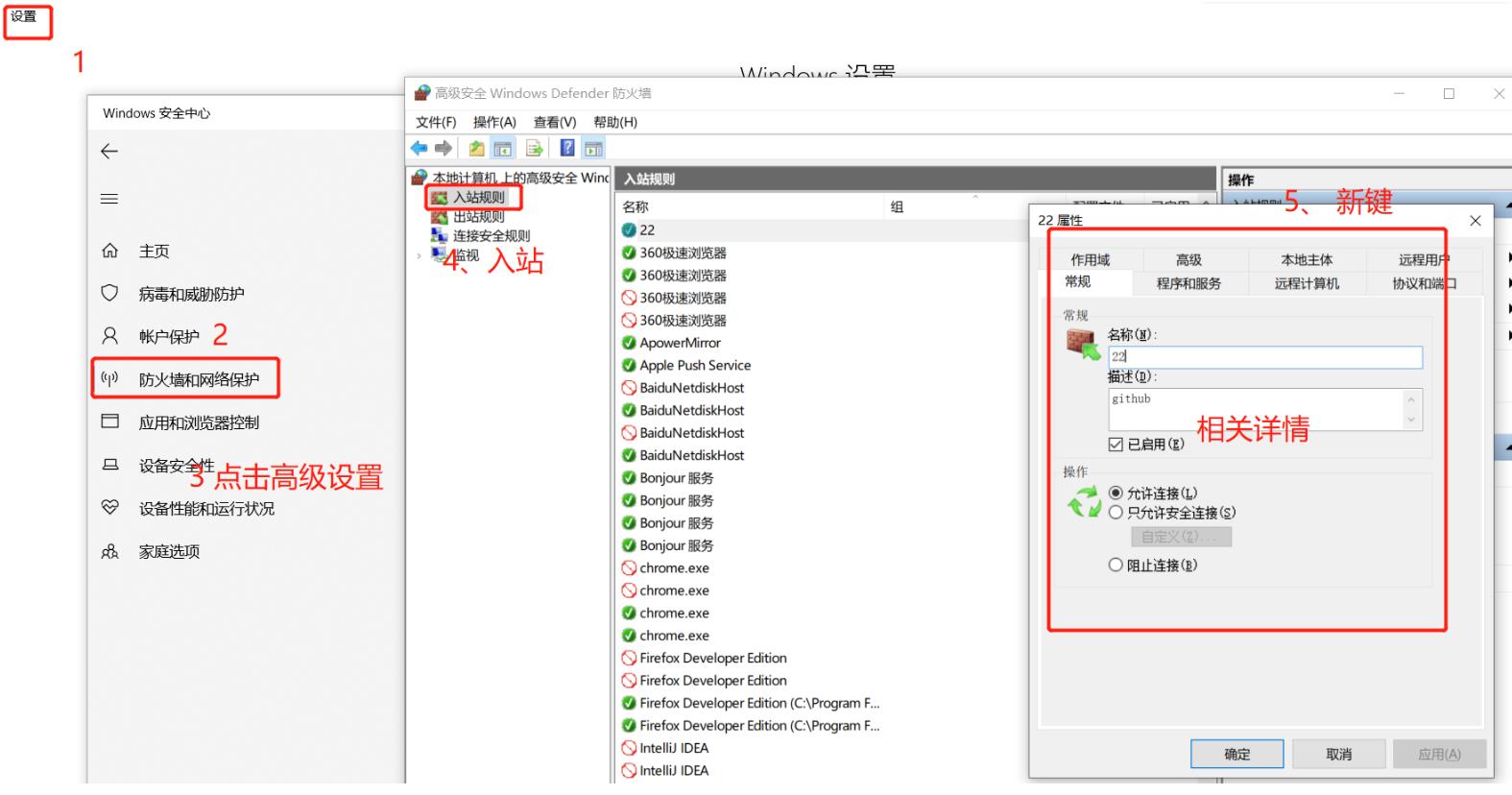Click the person icon beside 帐户保护
The image size is (1512, 795).
(109, 336)
